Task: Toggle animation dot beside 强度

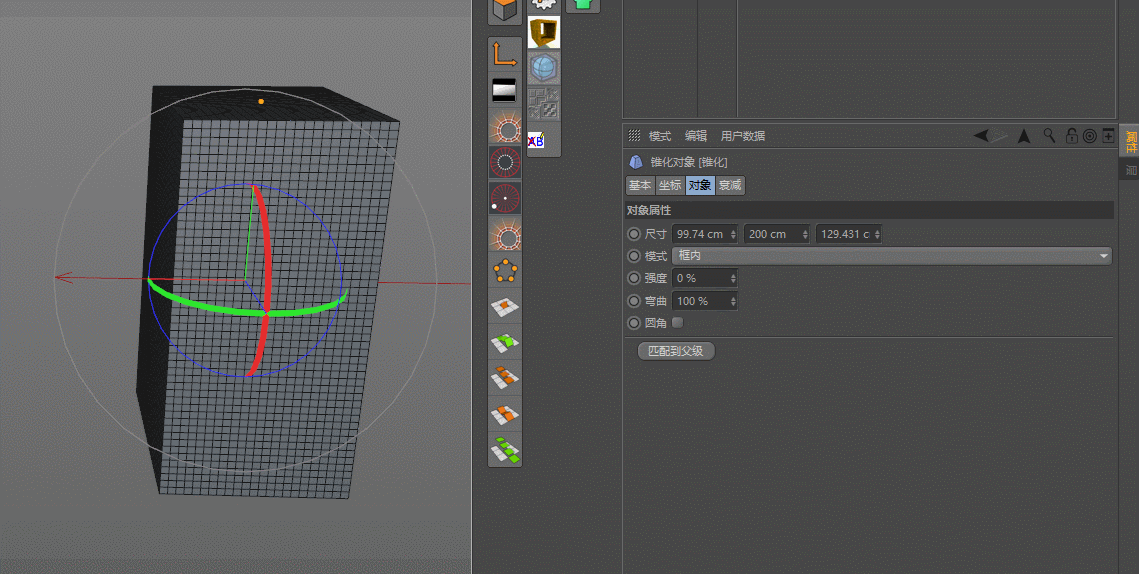Action: [x=634, y=278]
